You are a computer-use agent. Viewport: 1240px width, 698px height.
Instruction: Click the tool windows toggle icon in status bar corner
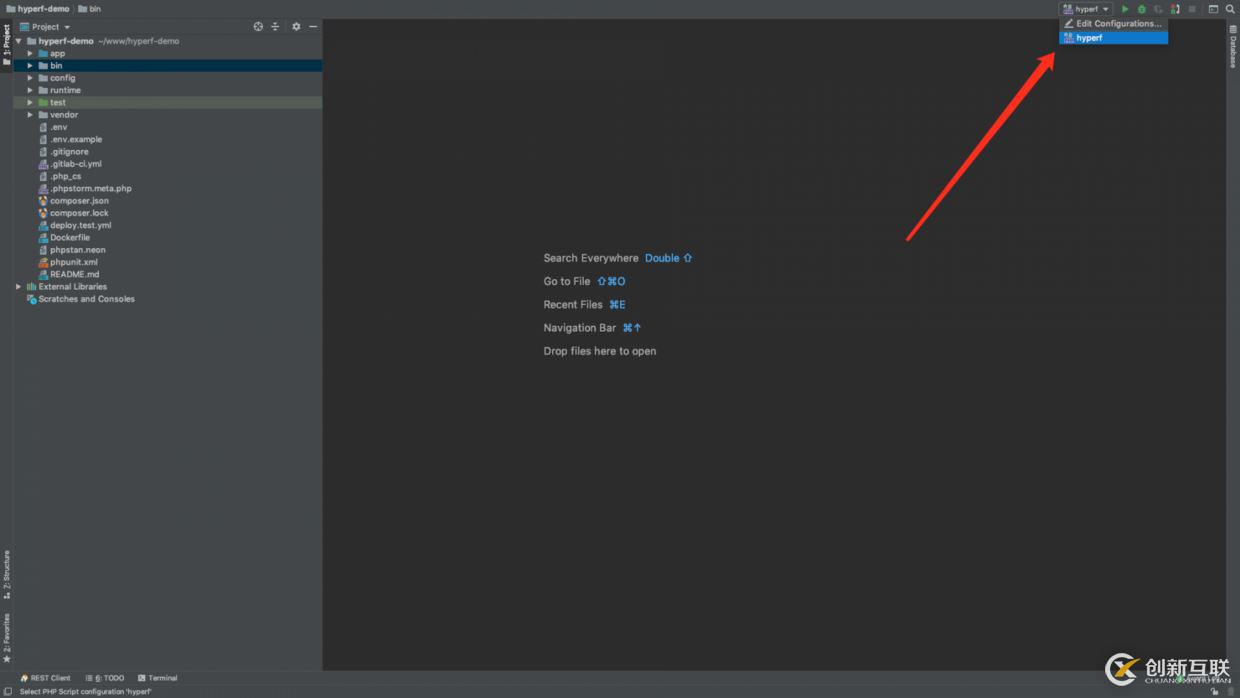pos(7,691)
